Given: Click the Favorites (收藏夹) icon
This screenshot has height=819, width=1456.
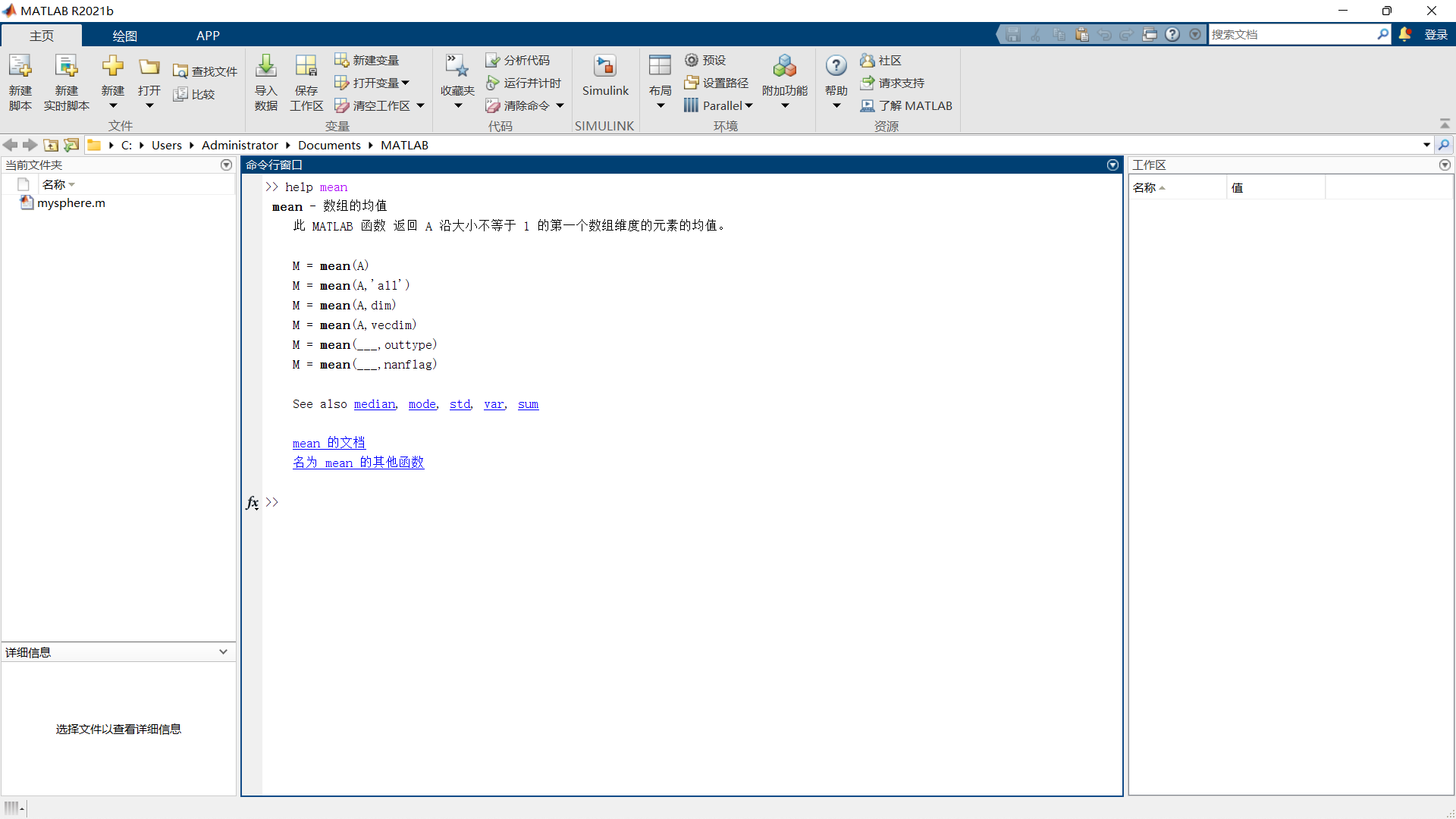Looking at the screenshot, I should click(x=458, y=67).
